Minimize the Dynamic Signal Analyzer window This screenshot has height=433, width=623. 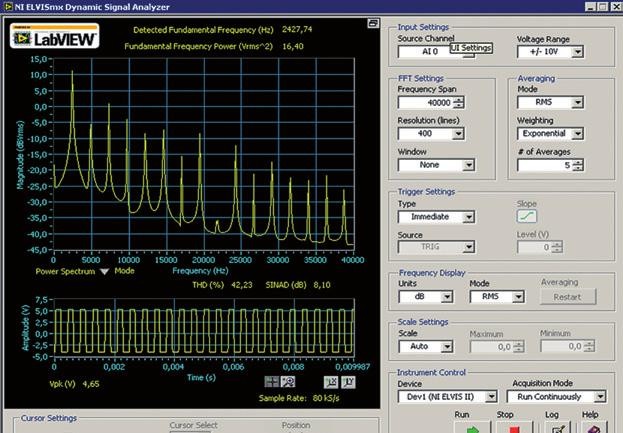pos(591,7)
